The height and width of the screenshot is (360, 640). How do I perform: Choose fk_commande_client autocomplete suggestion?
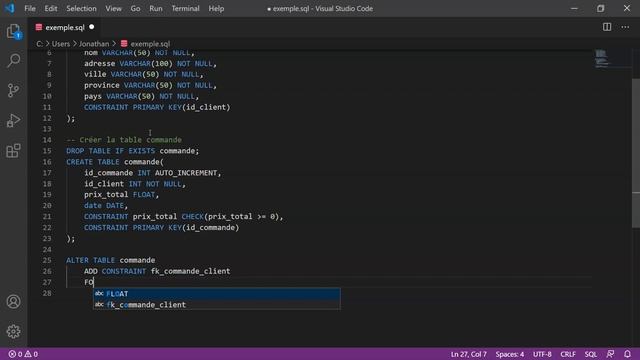click(x=216, y=304)
